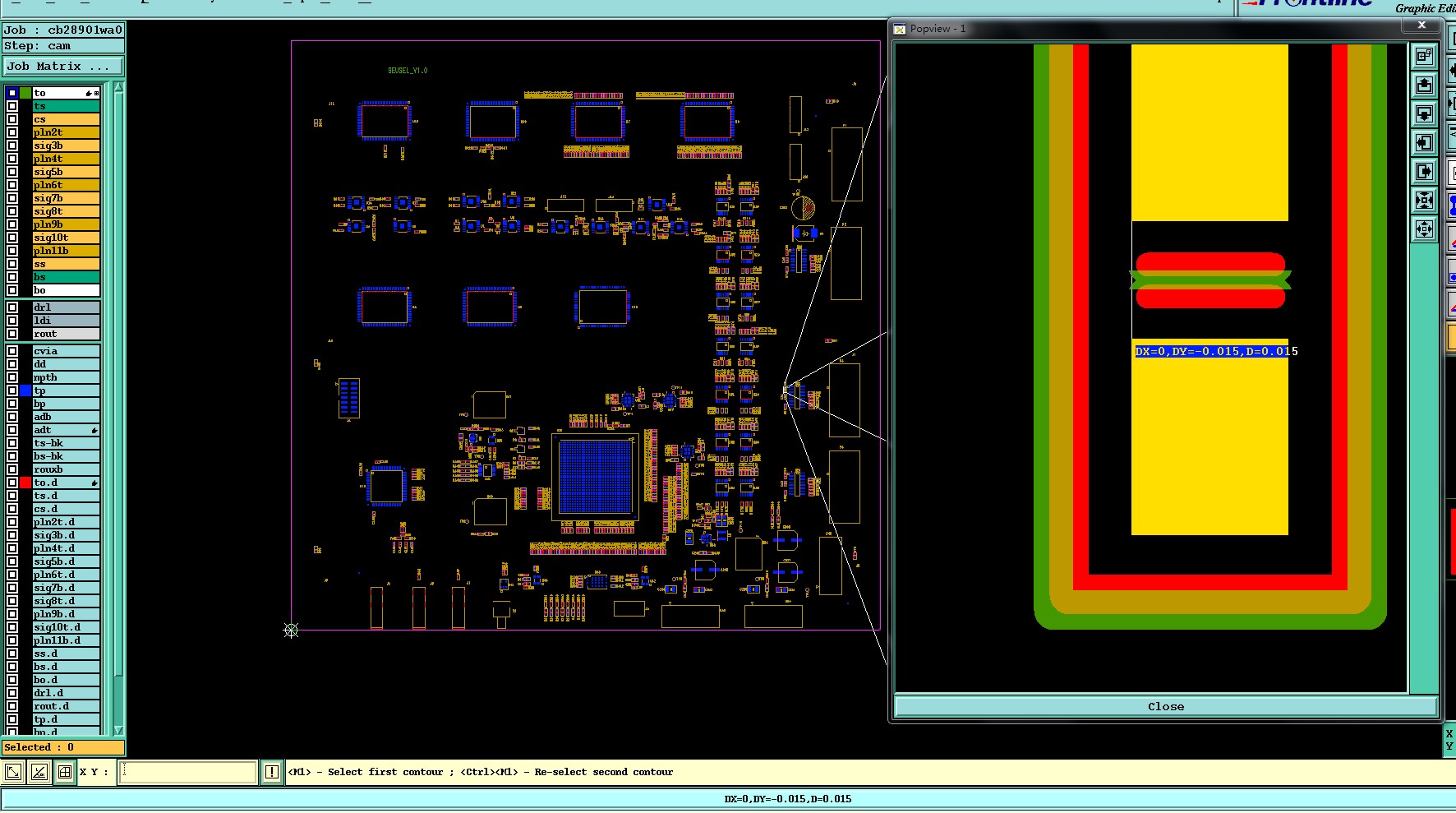The height and width of the screenshot is (813, 1456).
Task: Click the Popview pan left arrow icon
Action: [x=1424, y=142]
